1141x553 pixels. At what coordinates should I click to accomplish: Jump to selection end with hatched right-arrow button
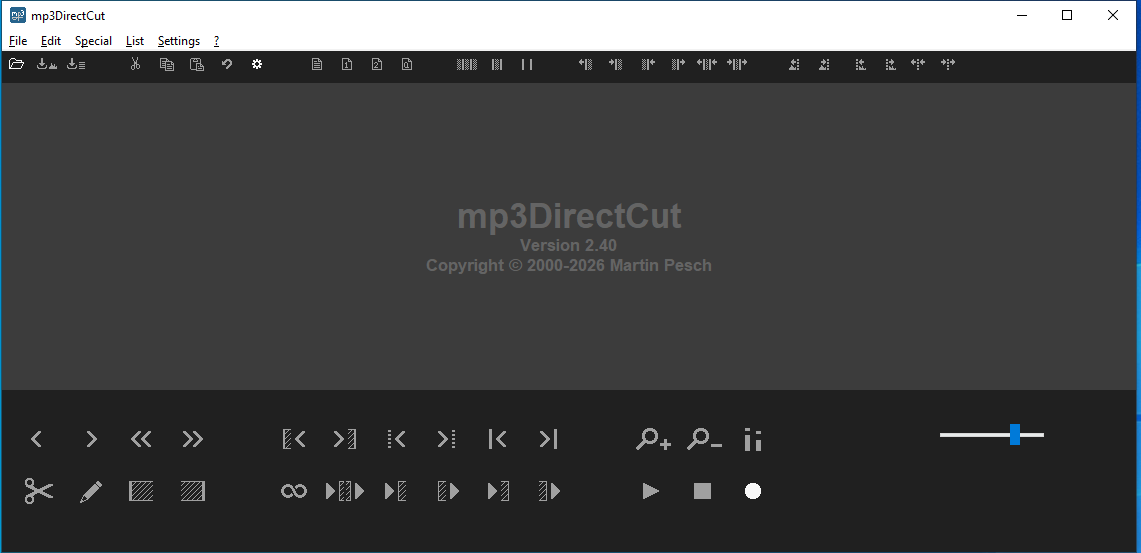point(345,439)
